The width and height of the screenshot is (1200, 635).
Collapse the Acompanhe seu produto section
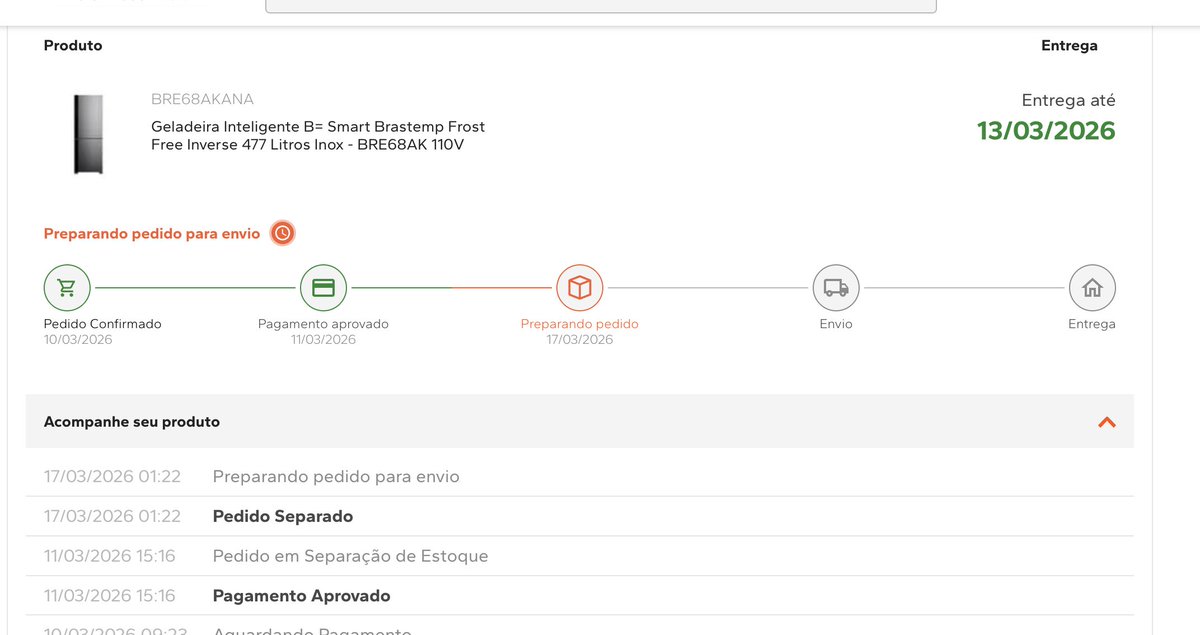click(x=1107, y=422)
